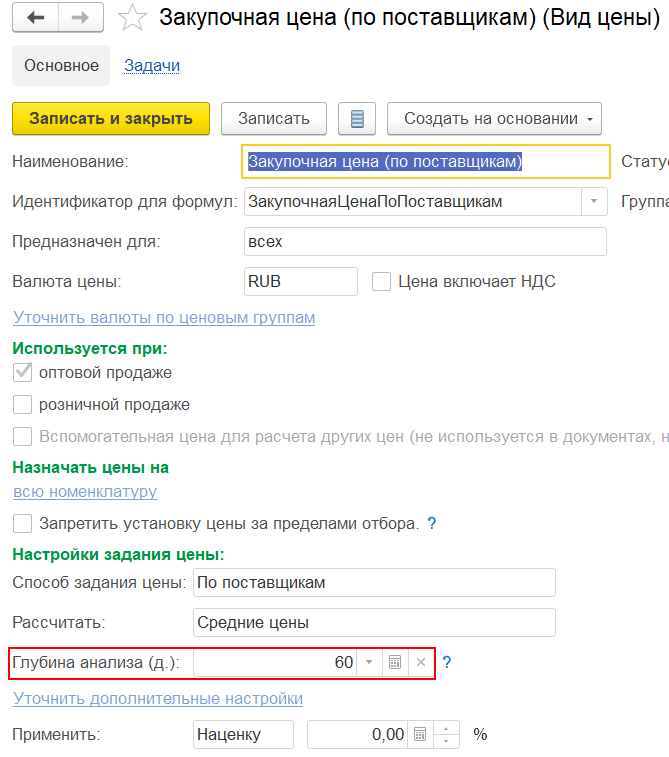Click the back navigation arrow
The height and width of the screenshot is (757, 669).
[36, 18]
